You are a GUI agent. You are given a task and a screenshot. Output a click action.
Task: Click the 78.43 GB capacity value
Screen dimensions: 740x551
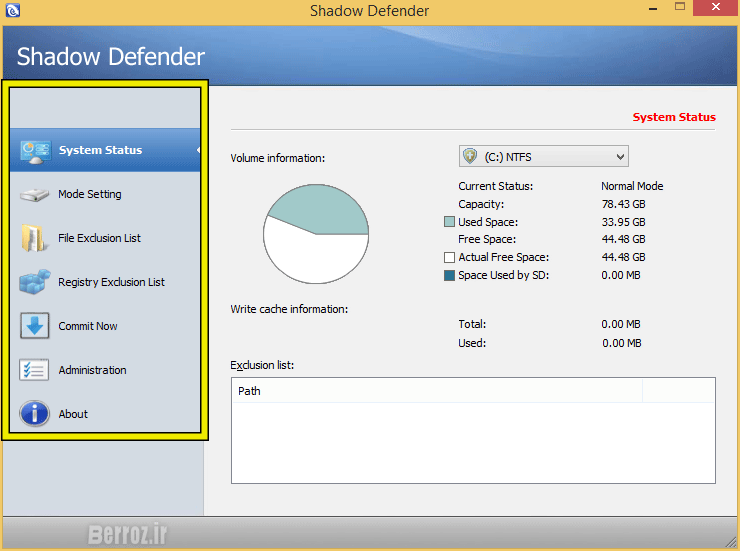click(x=623, y=204)
